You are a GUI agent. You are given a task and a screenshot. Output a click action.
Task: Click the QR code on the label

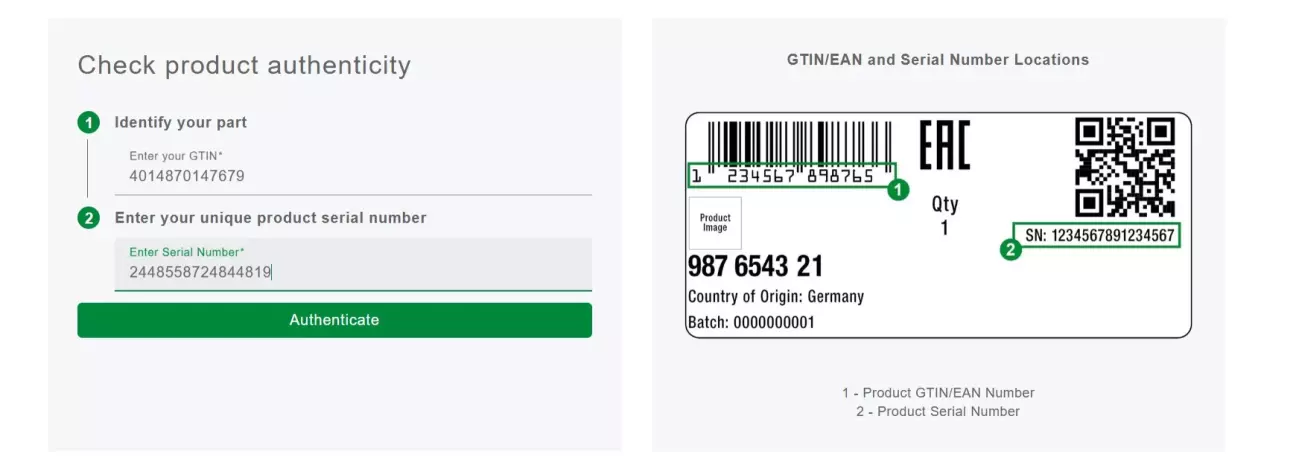coord(1125,167)
